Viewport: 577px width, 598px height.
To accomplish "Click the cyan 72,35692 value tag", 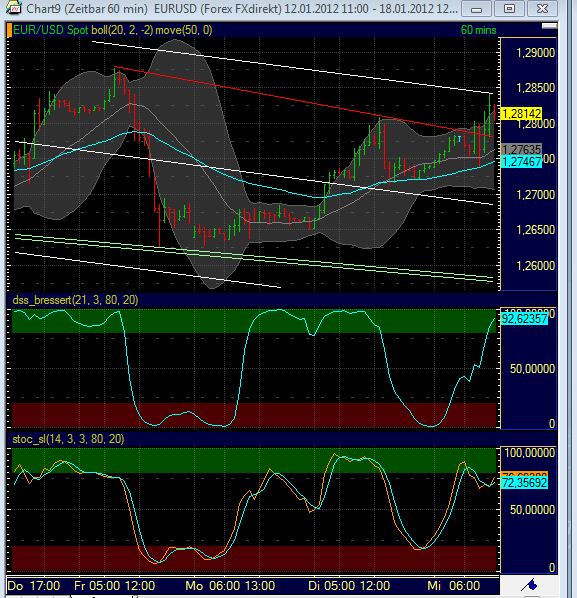I will point(524,483).
